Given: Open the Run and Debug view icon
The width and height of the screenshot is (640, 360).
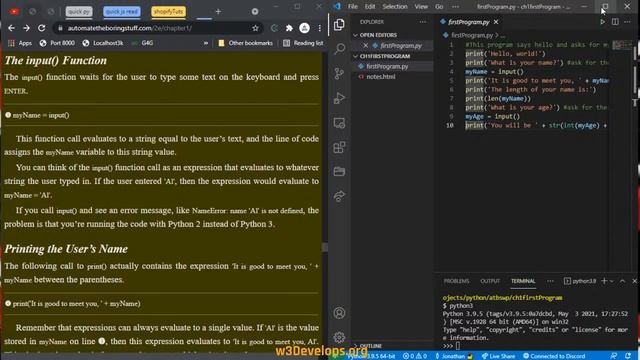Looking at the screenshot, I should 339,98.
